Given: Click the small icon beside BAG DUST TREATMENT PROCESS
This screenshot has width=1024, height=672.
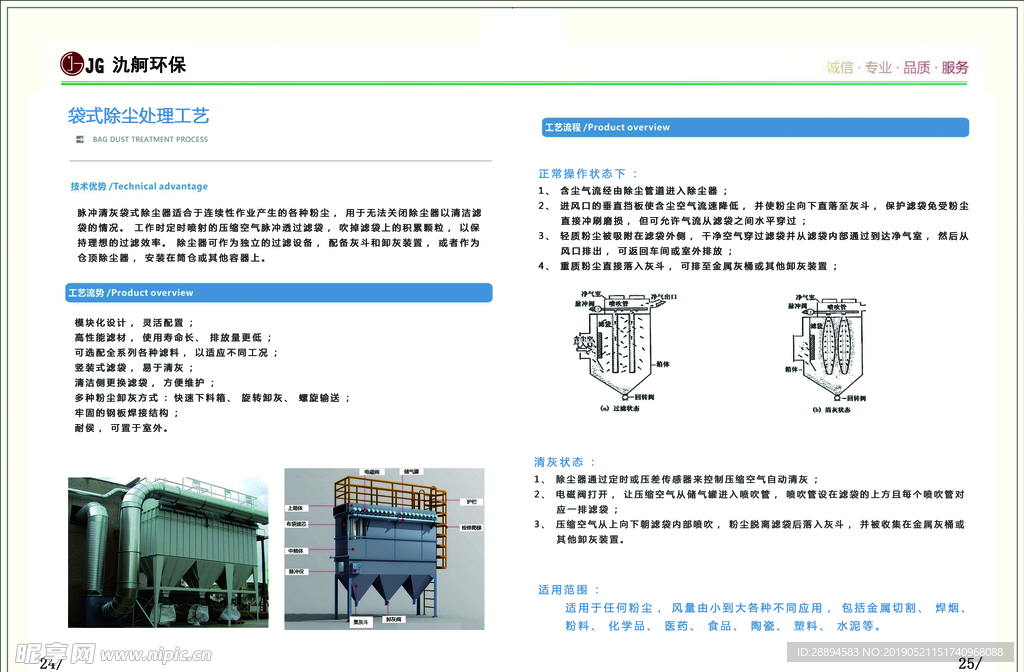Looking at the screenshot, I should pyautogui.click(x=78, y=139).
